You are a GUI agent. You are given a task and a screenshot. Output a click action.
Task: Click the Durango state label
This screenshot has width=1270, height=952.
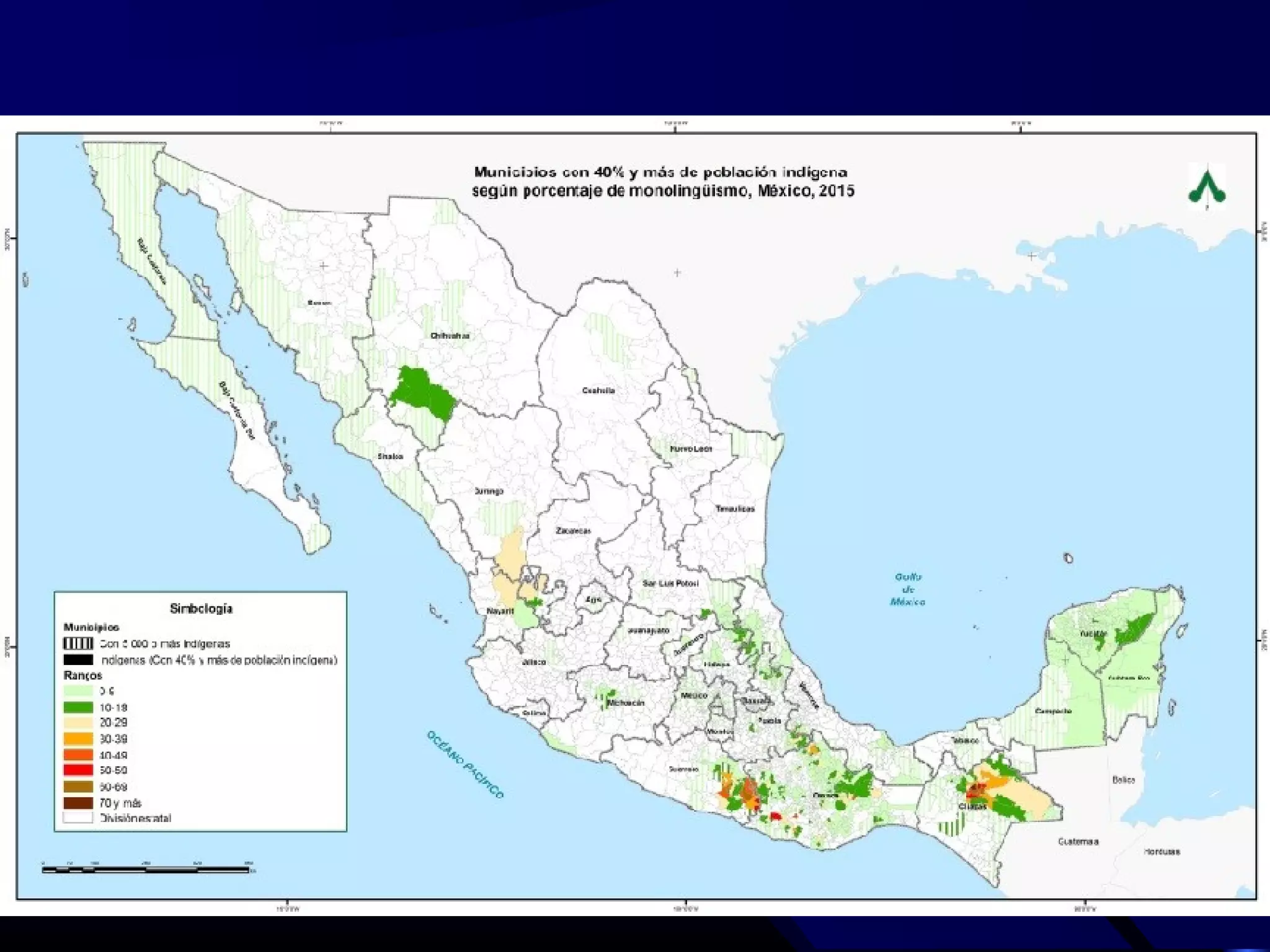click(489, 491)
